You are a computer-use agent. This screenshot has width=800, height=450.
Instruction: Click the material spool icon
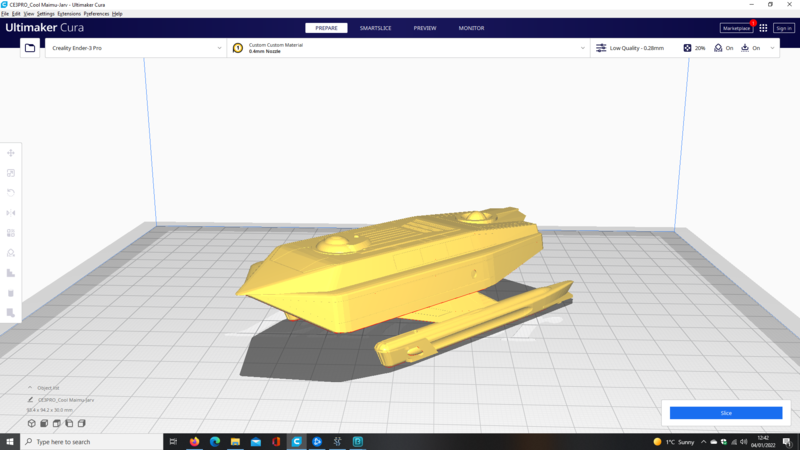point(238,48)
